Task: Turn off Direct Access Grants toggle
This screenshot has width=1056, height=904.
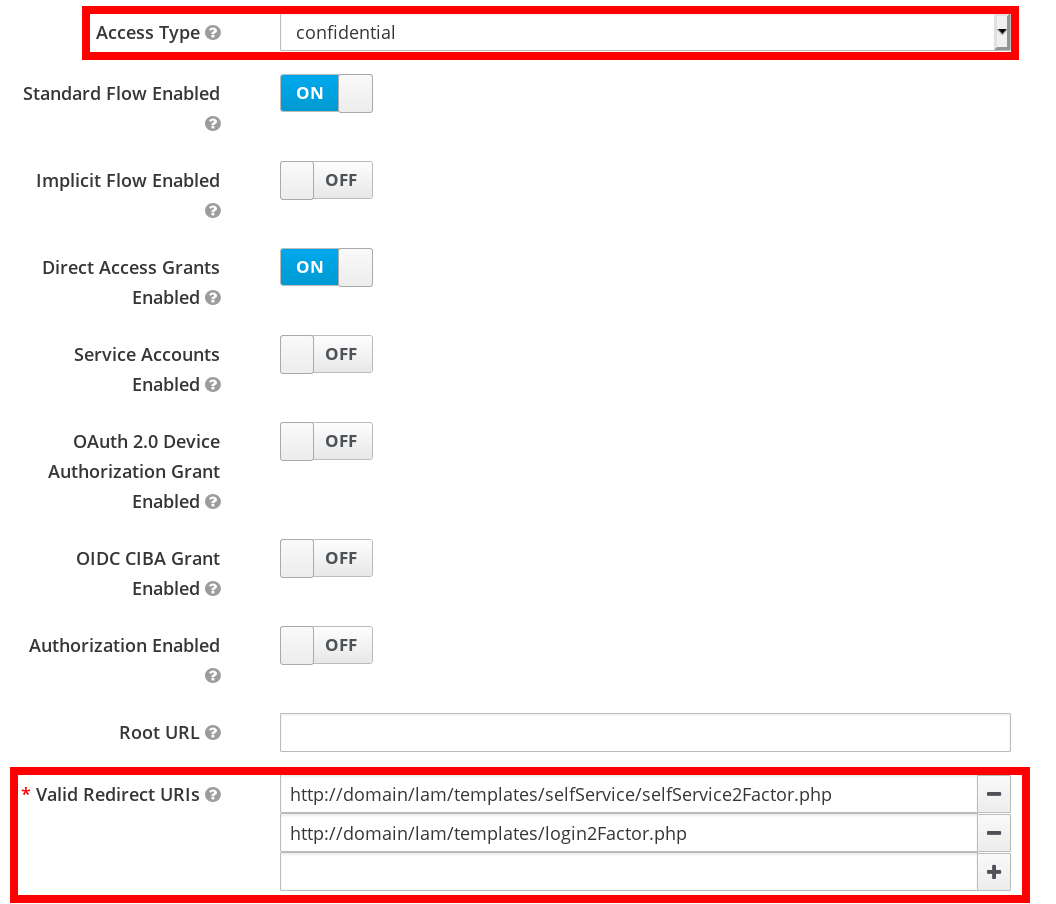Action: coord(326,268)
